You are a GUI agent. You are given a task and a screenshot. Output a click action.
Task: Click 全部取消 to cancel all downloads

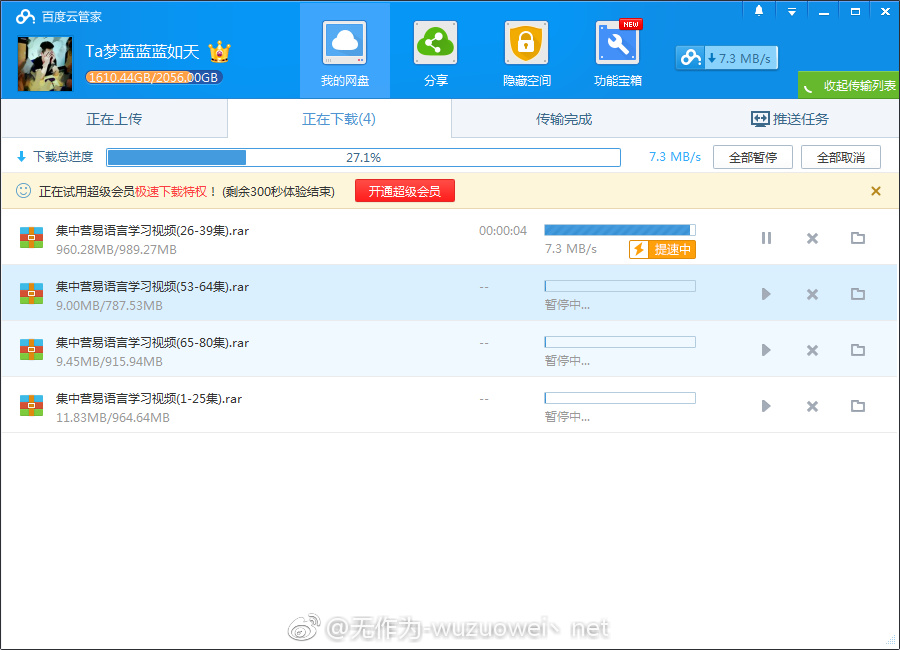tap(840, 156)
